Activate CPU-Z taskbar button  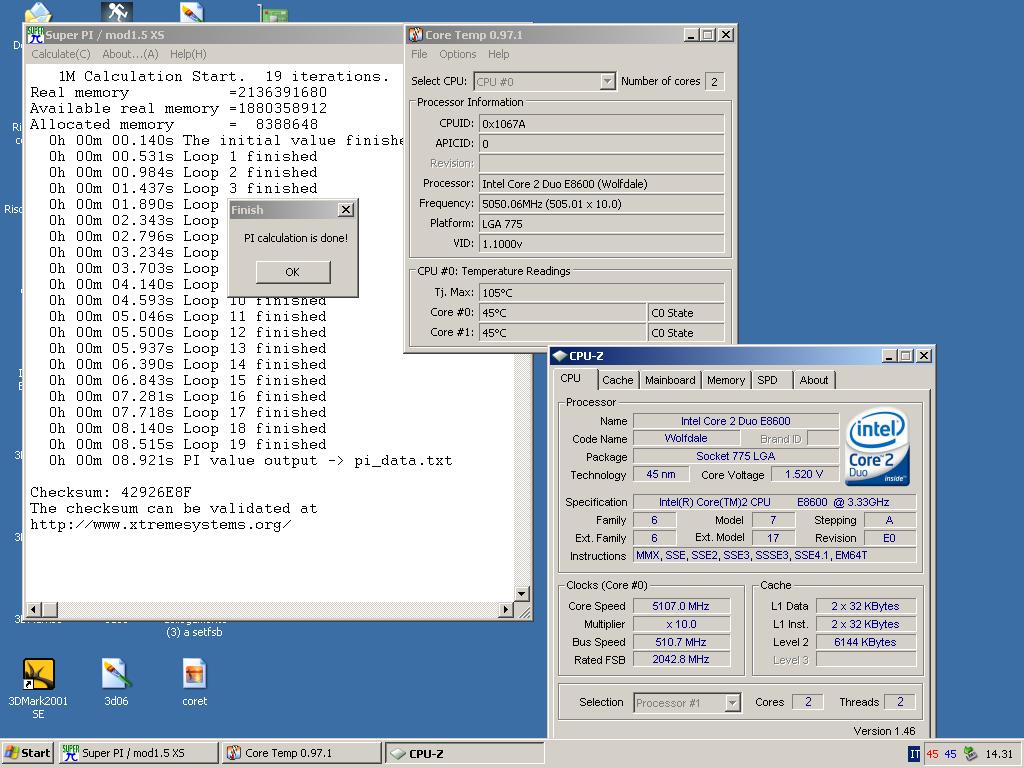(x=464, y=753)
